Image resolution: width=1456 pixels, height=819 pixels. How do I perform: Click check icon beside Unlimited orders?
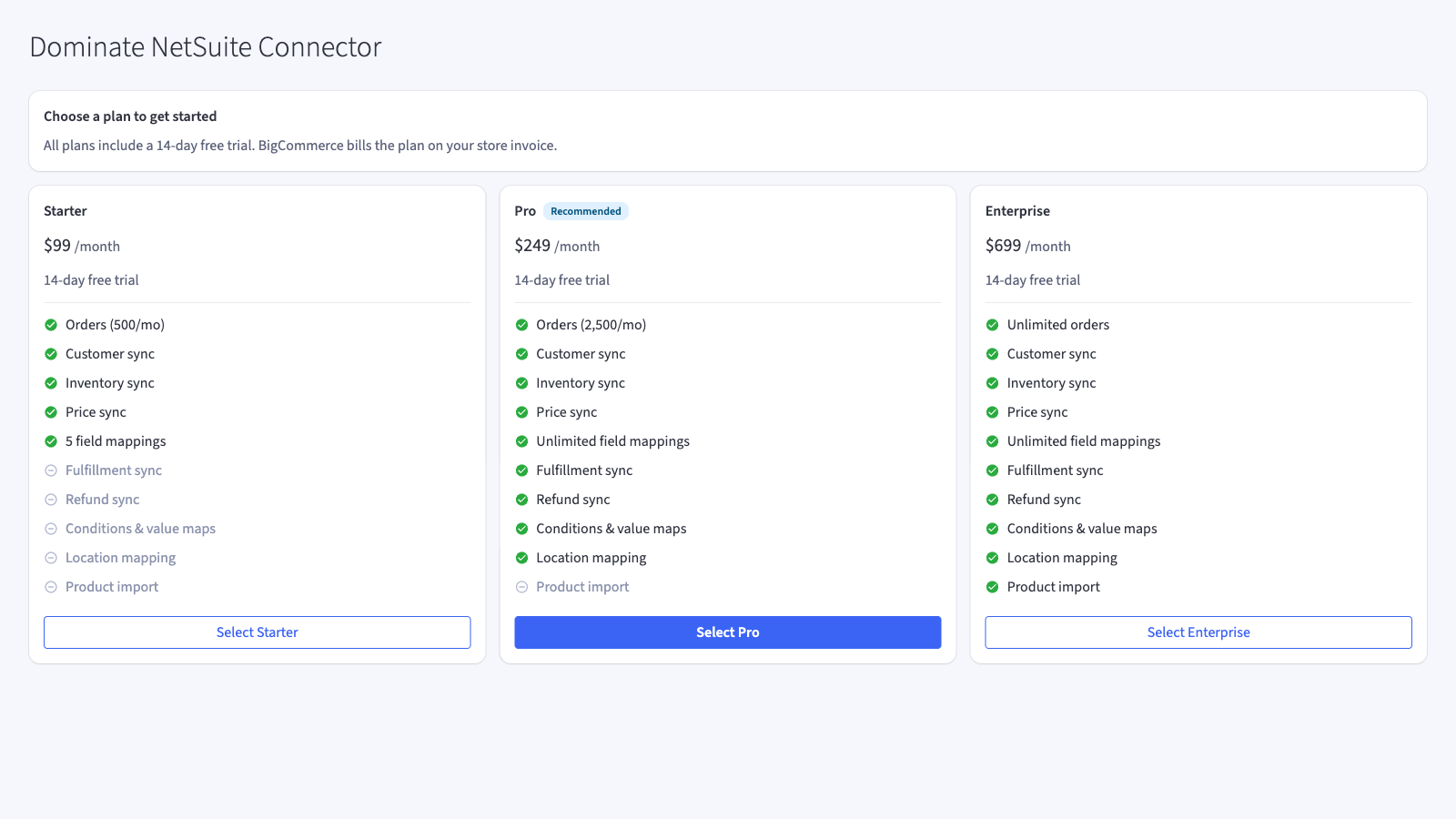(992, 325)
